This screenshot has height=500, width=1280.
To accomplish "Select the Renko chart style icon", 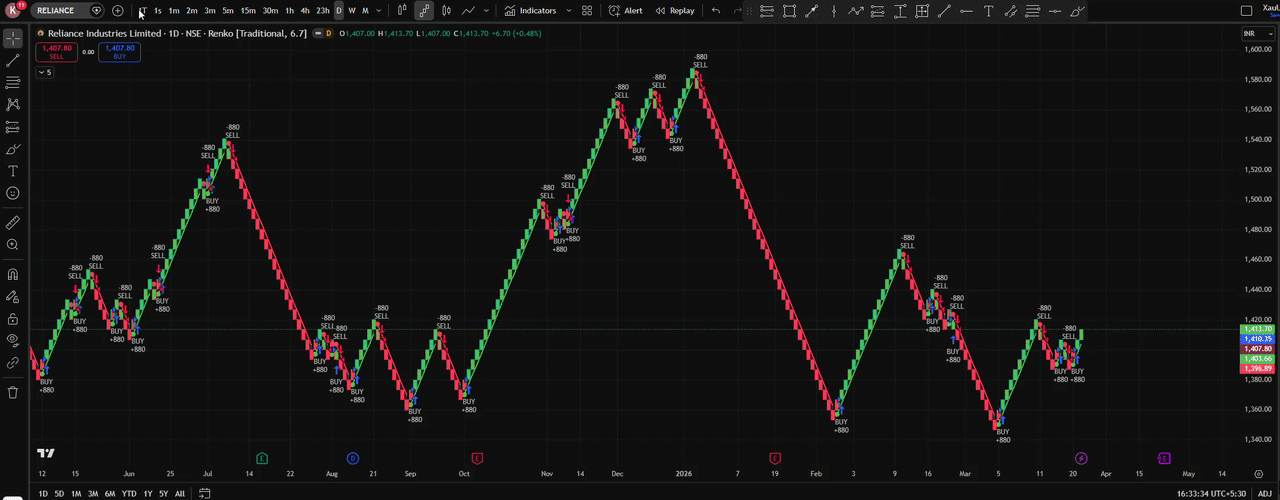I will (424, 11).
